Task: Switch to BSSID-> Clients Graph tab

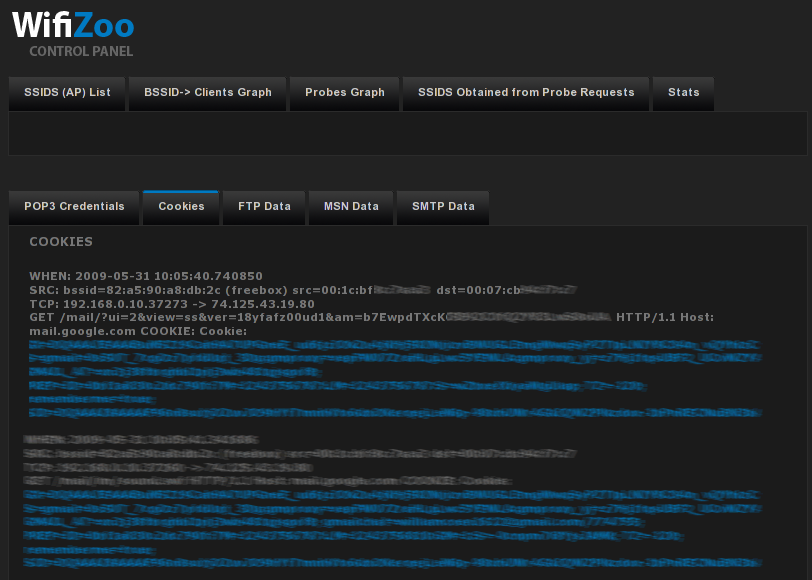Action: [207, 92]
